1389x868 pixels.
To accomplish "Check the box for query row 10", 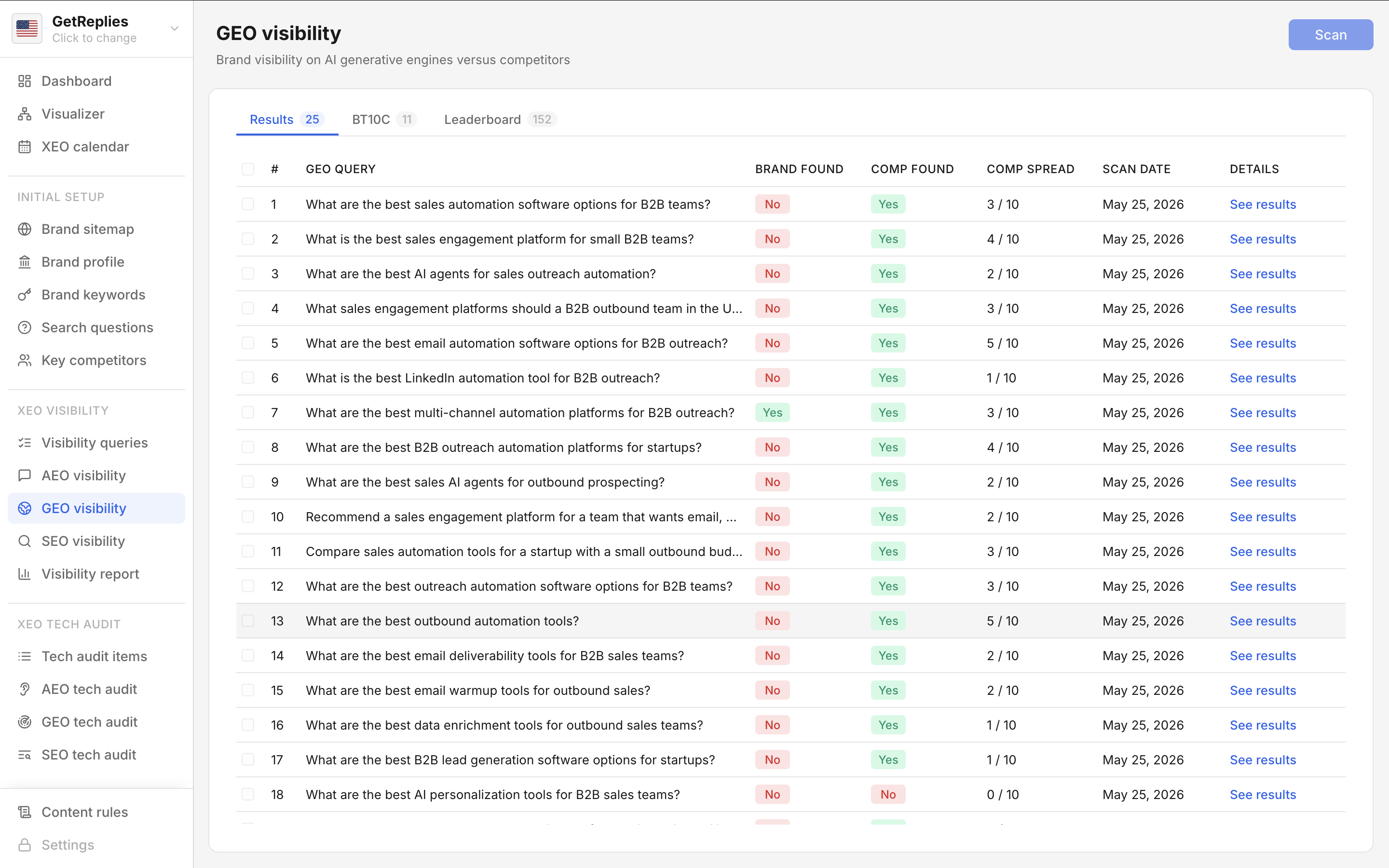I will [x=248, y=516].
